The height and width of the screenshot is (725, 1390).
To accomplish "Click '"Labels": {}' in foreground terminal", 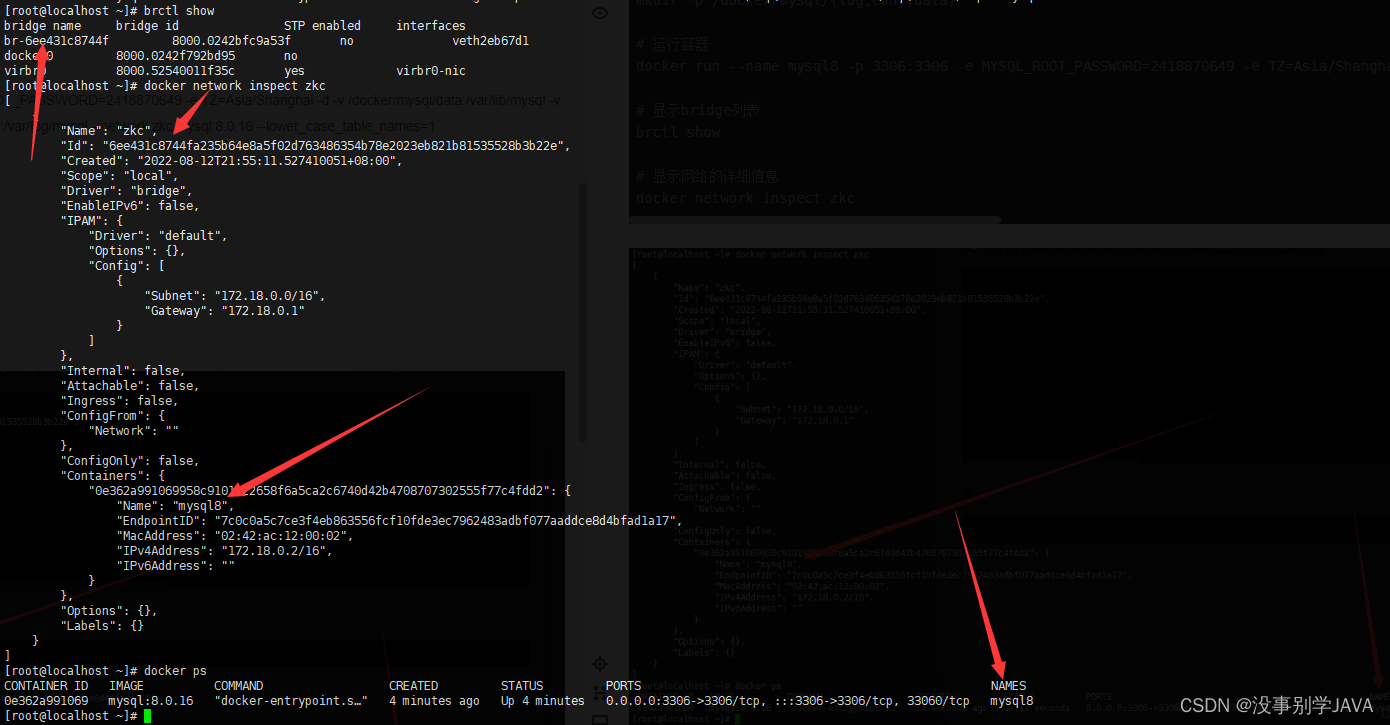I will pyautogui.click(x=103, y=626).
